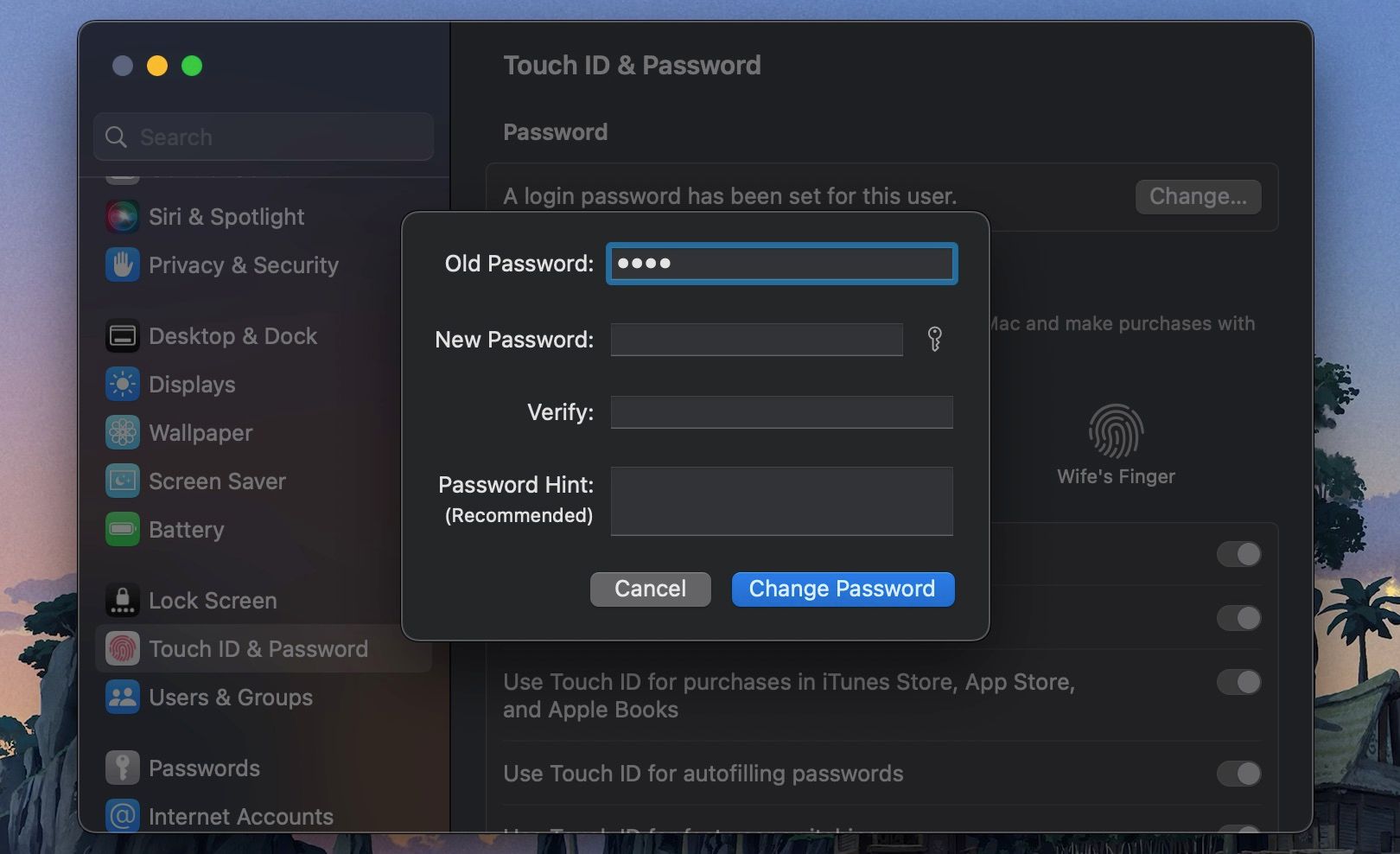Click the Battery icon in sidebar
Image resolution: width=1400 pixels, height=854 pixels.
point(122,529)
